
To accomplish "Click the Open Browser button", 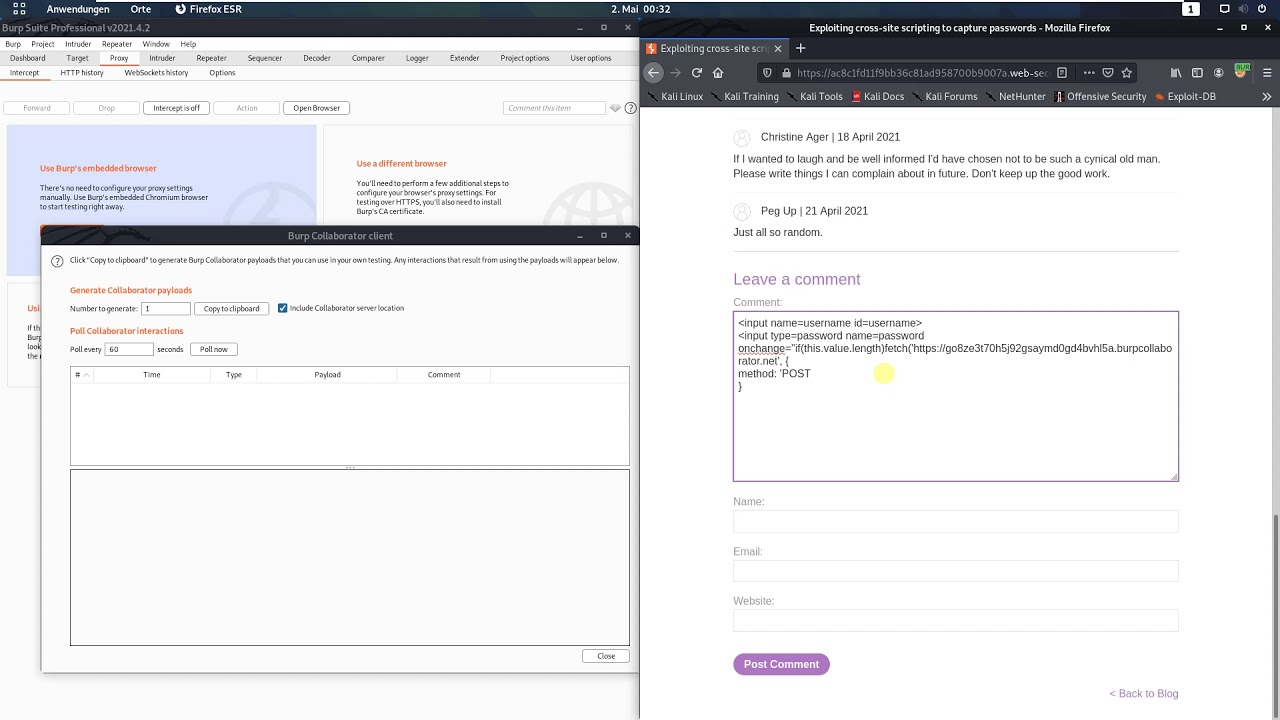I will [x=317, y=108].
